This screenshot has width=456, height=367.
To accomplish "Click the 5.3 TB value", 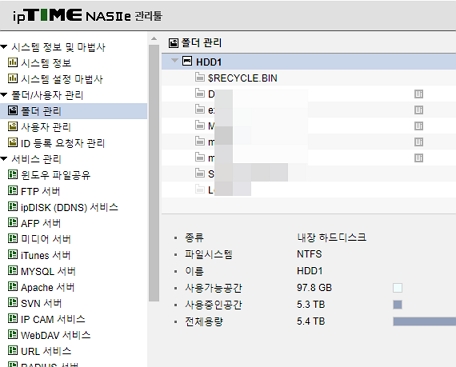I will pos(311,304).
